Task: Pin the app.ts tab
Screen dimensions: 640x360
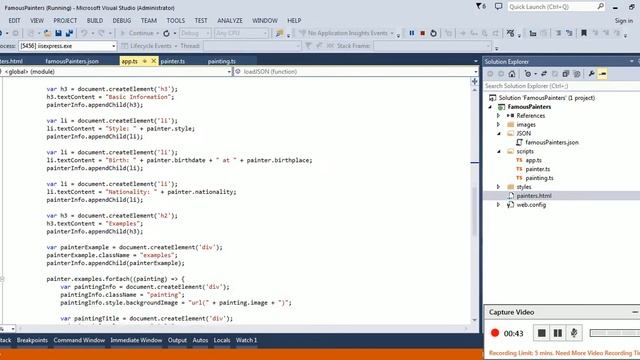Action: tap(144, 61)
